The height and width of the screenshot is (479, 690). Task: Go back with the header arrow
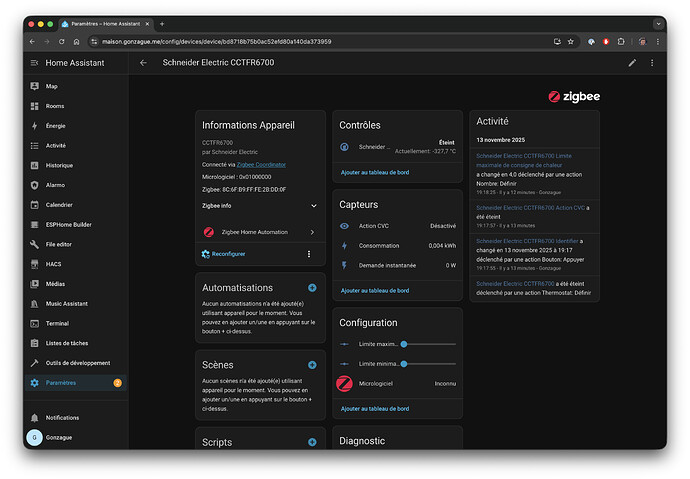click(x=143, y=63)
